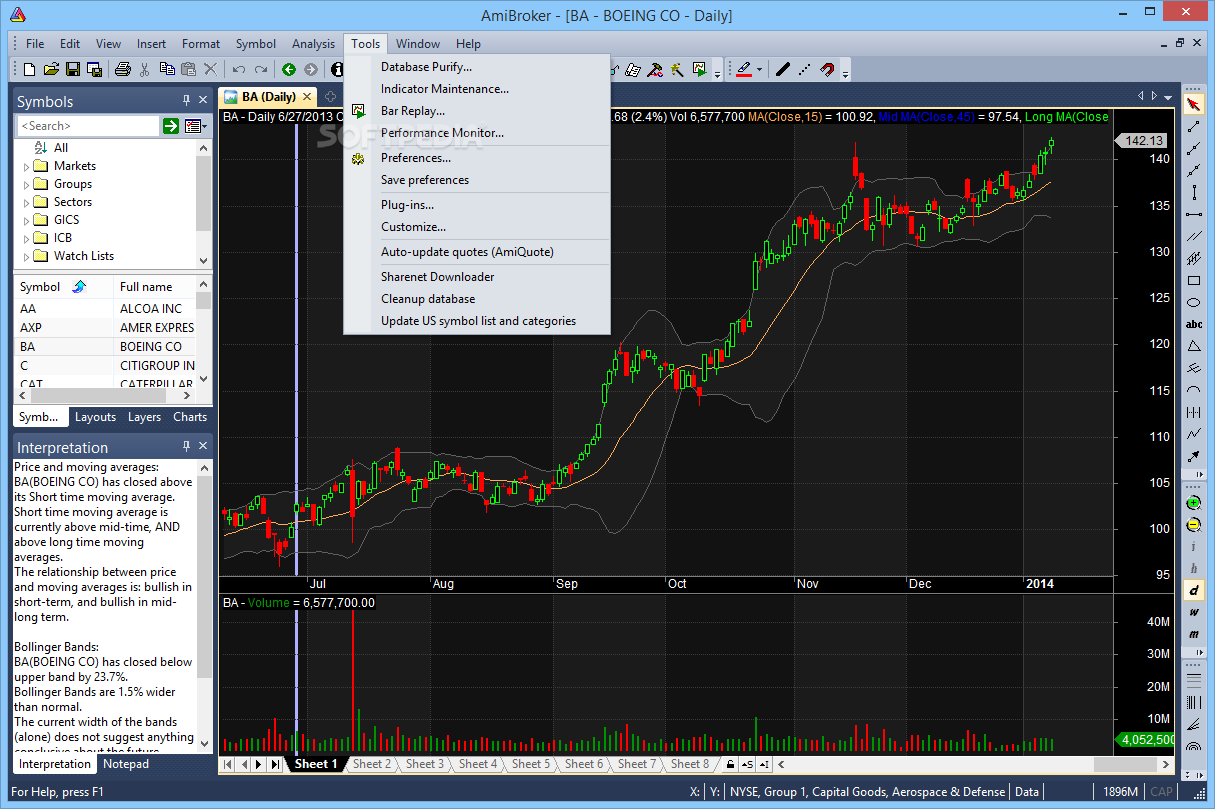This screenshot has height=809, width=1215.
Task: Expand the Watch Lists tree node
Action: [x=26, y=256]
